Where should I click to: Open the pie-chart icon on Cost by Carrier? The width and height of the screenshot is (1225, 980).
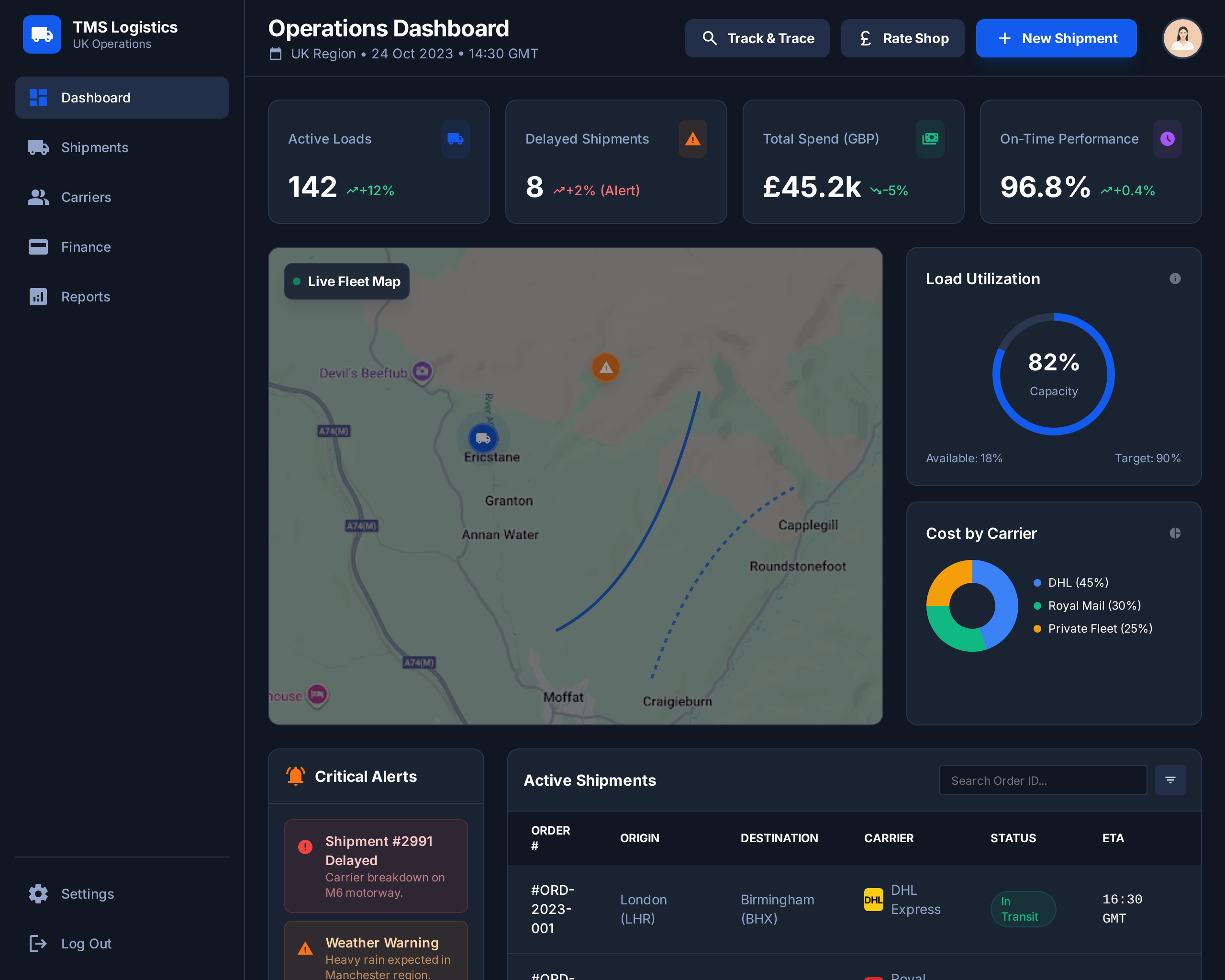click(x=1175, y=533)
